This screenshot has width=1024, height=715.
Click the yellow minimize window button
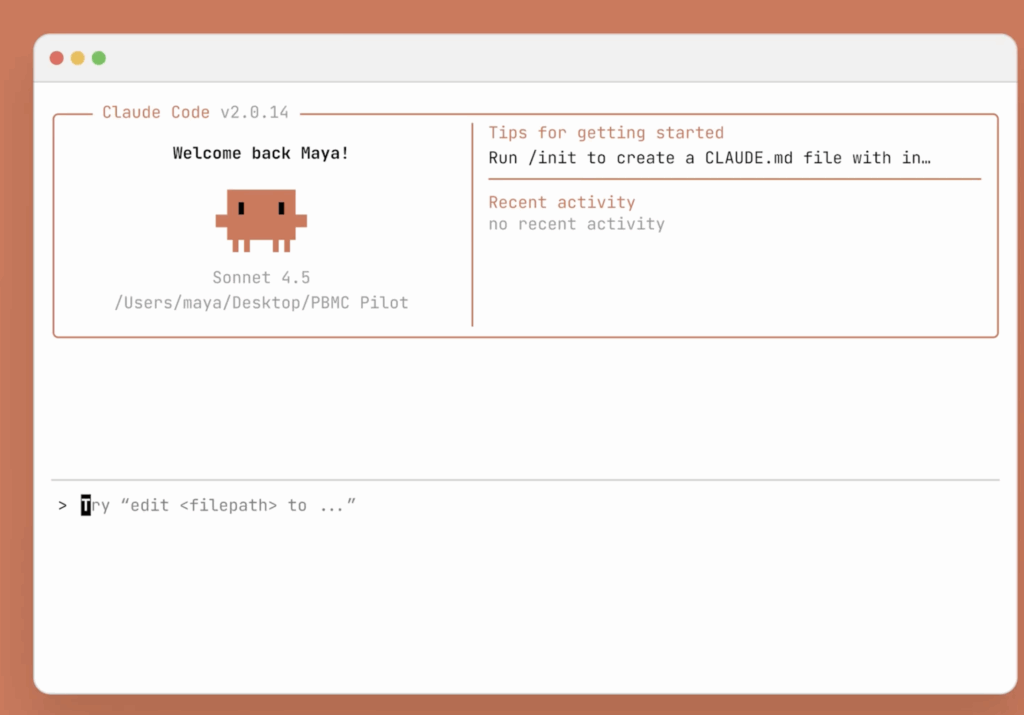(78, 58)
